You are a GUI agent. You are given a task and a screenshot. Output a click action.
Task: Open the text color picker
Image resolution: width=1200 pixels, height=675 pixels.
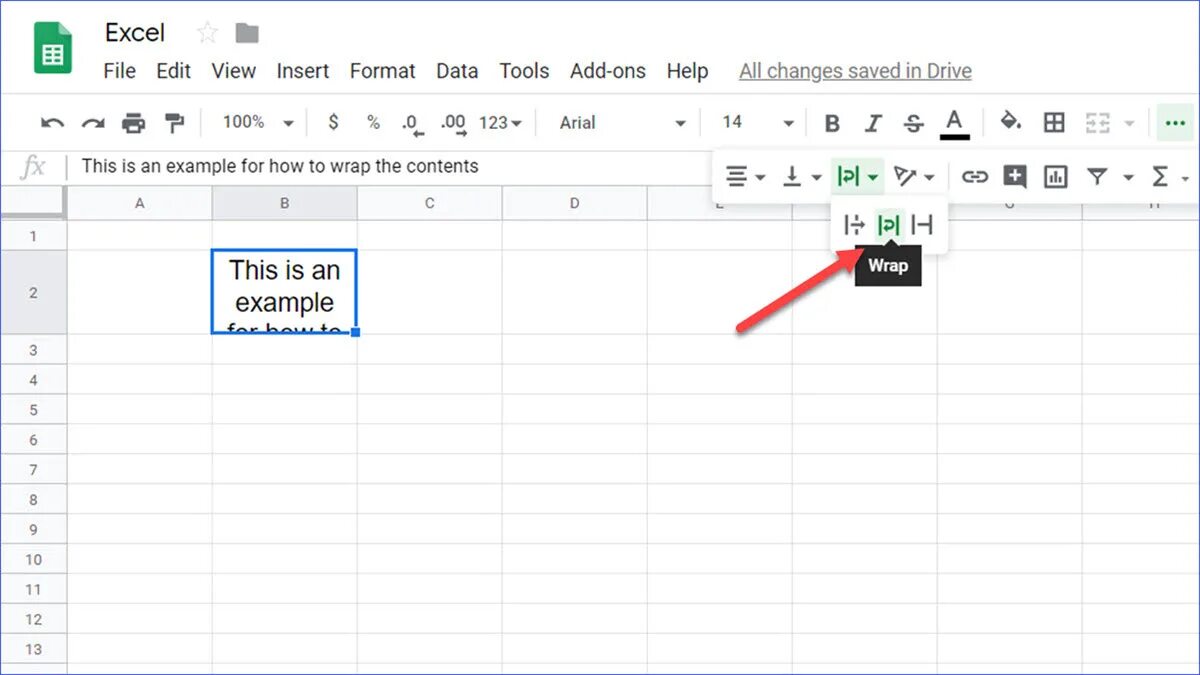tap(955, 124)
